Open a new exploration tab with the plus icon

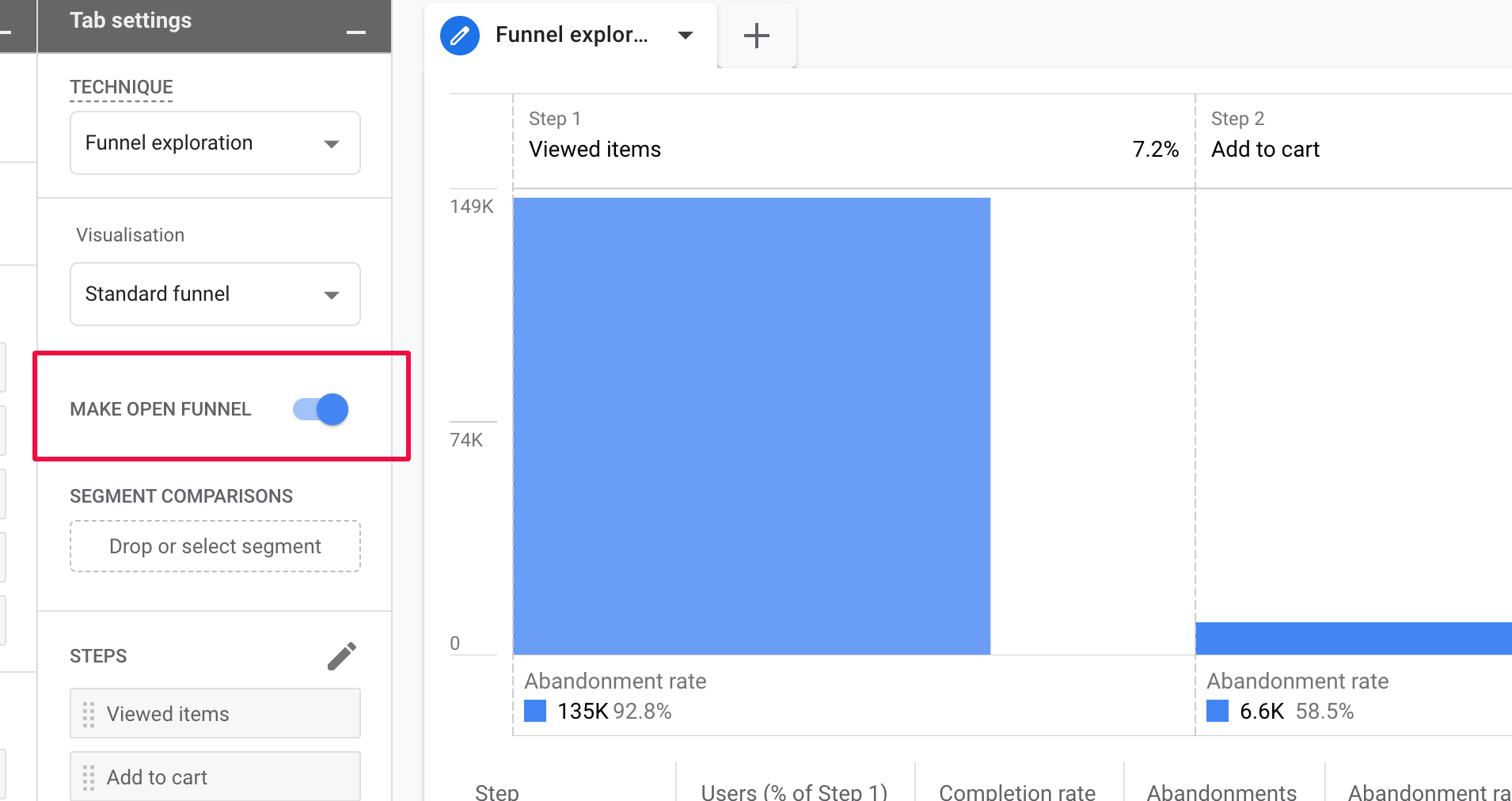pyautogui.click(x=756, y=35)
